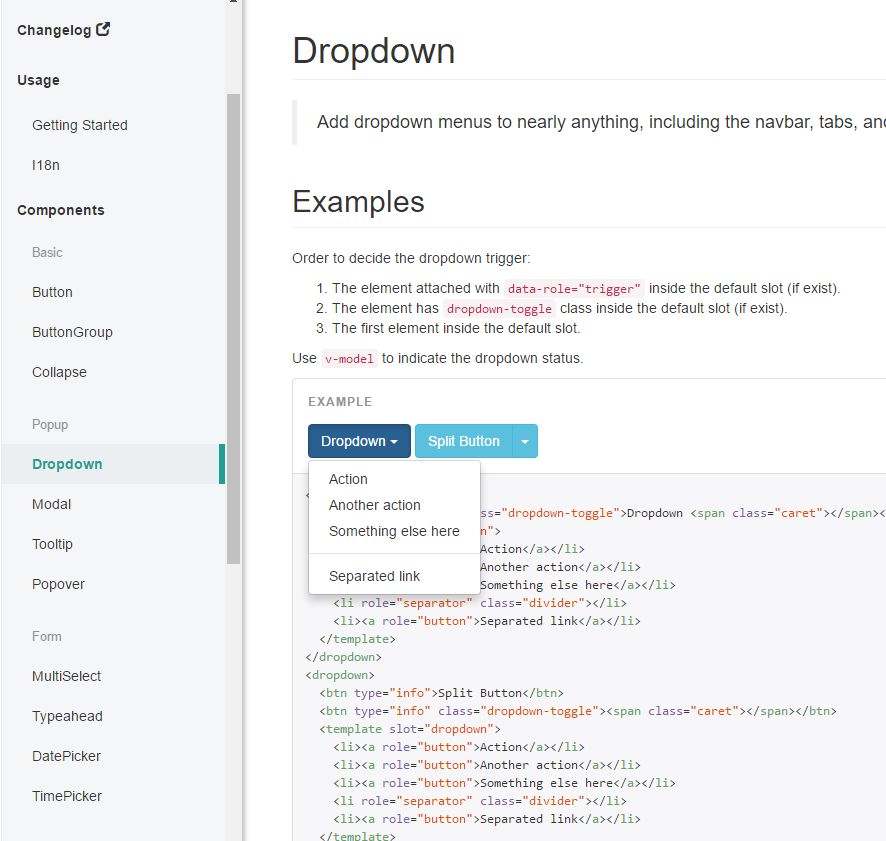Click the Components sidebar heading
The height and width of the screenshot is (841, 886).
click(x=61, y=210)
